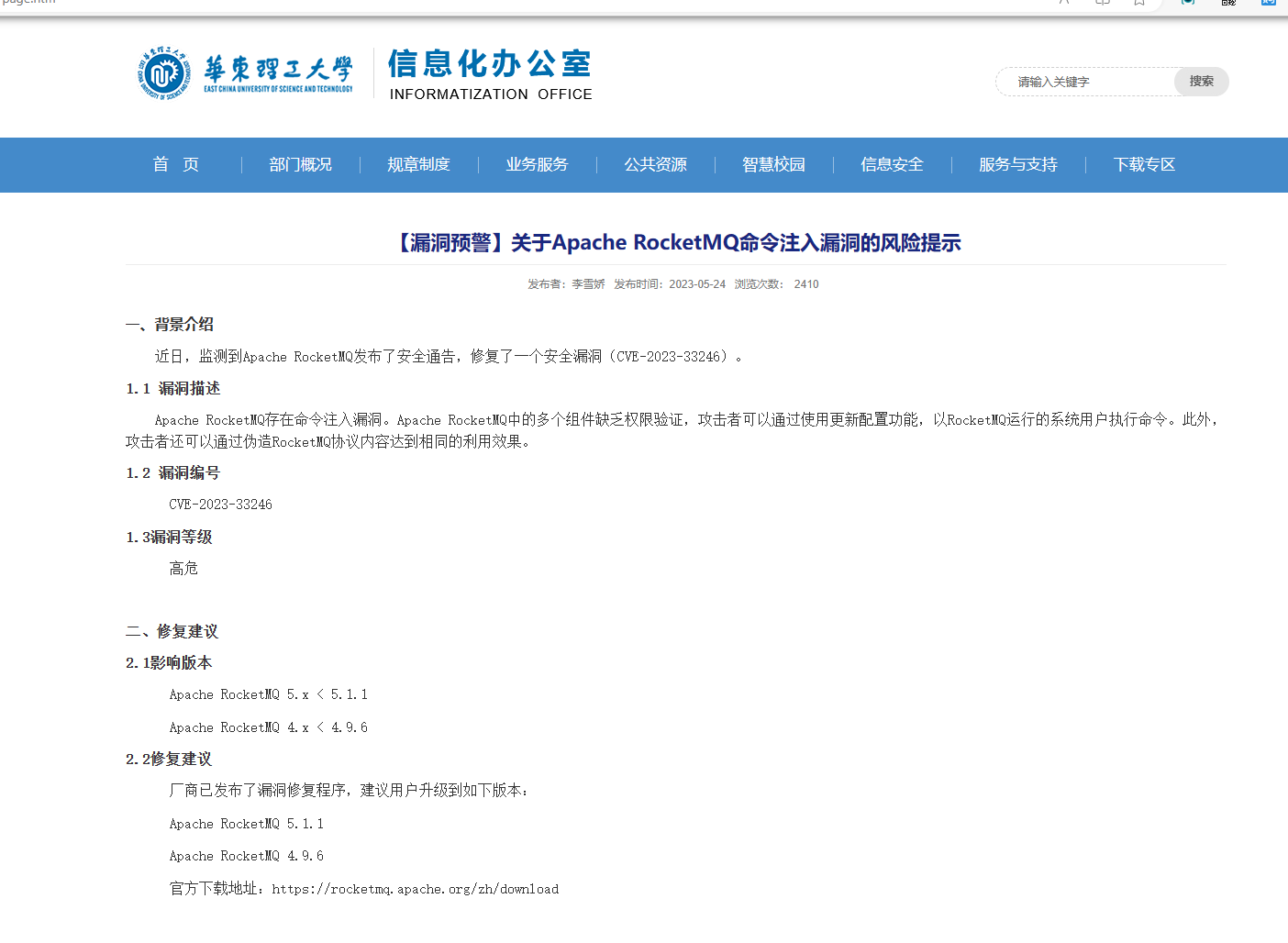Screen dimensions: 1288x943
Task: Open the 信息安全 menu item
Action: click(x=893, y=164)
